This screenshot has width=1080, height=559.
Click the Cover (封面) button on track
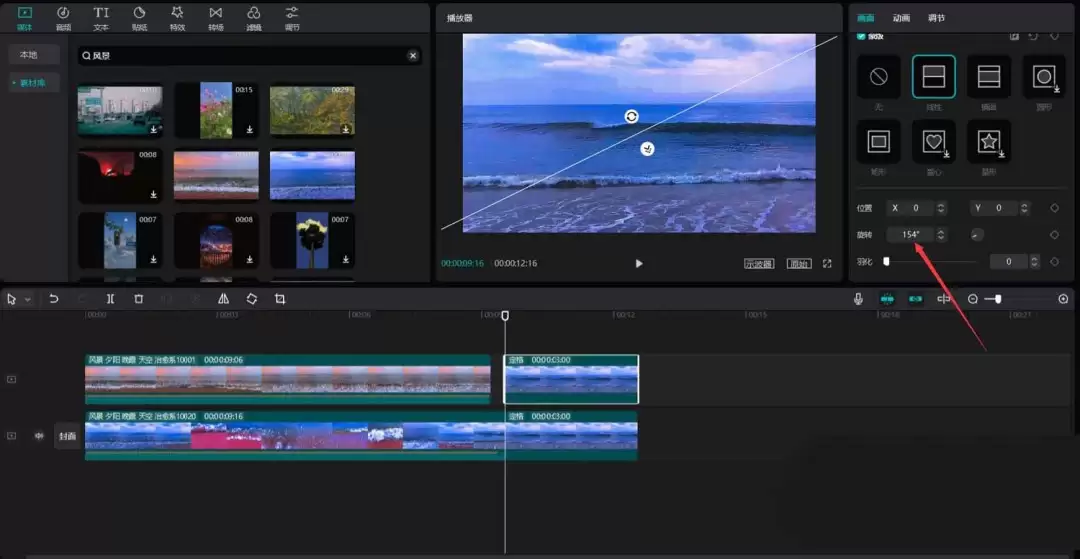coord(67,436)
